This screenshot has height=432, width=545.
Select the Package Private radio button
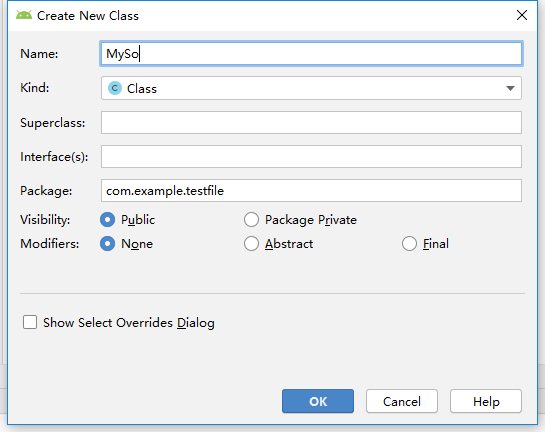point(251,220)
